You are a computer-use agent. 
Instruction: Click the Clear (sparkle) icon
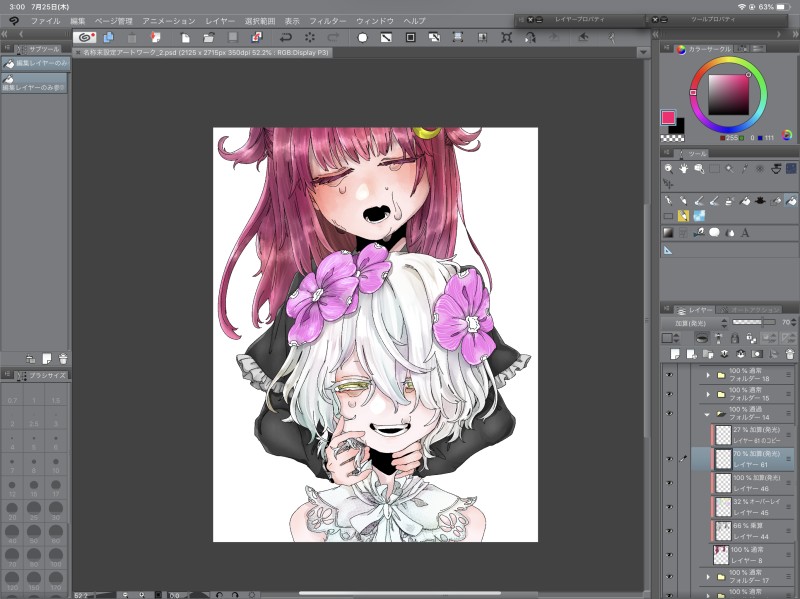(x=310, y=37)
